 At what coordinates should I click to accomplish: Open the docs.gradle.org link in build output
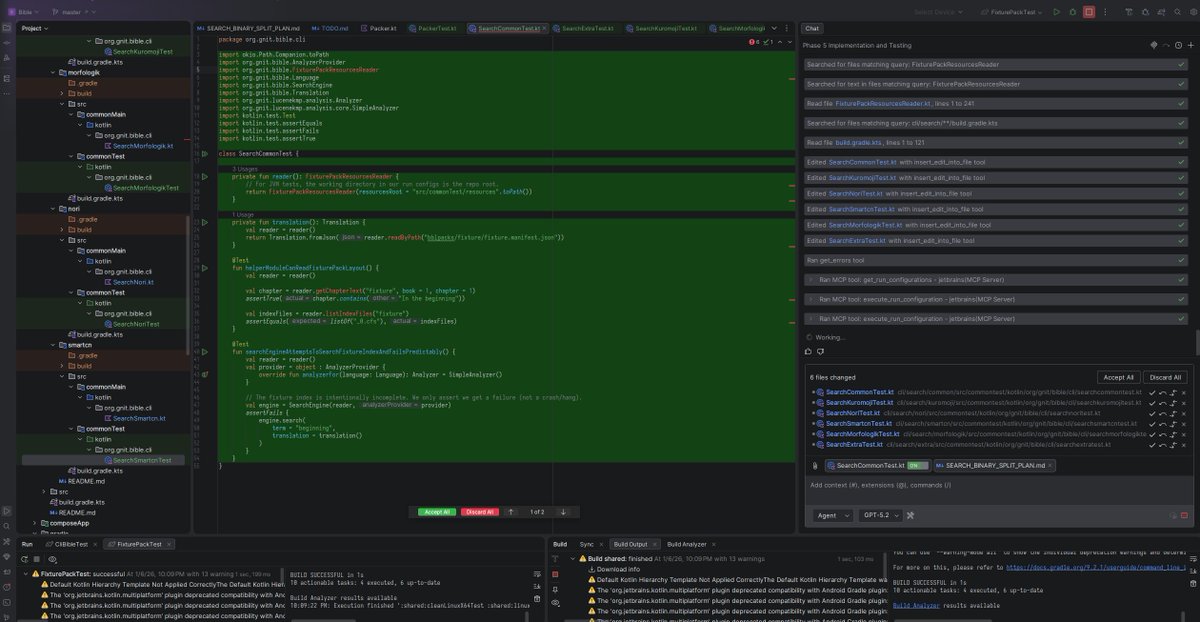[1096, 567]
